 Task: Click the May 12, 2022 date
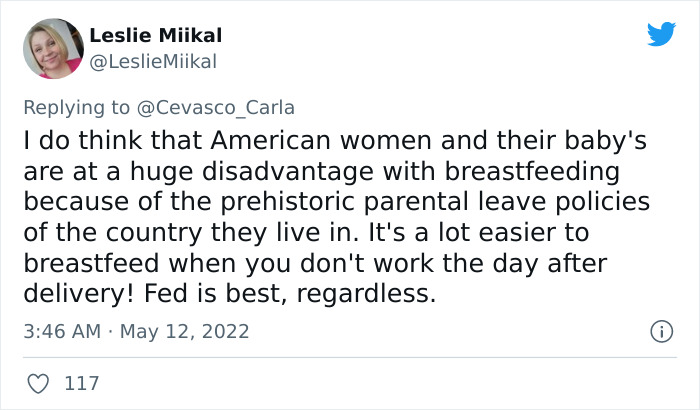click(x=183, y=331)
